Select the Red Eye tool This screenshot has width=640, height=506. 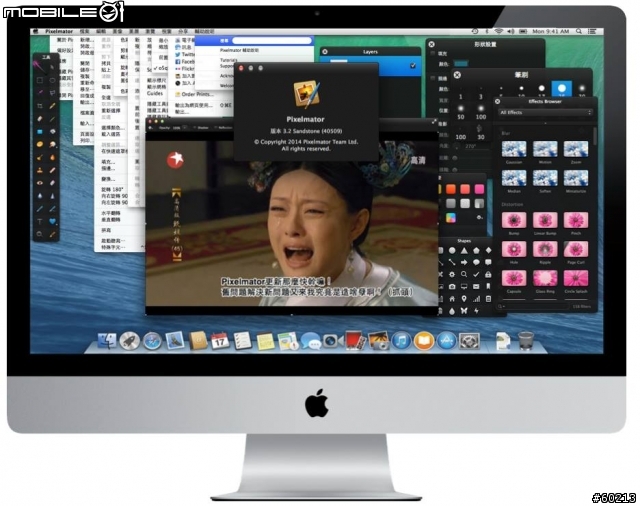[40, 183]
